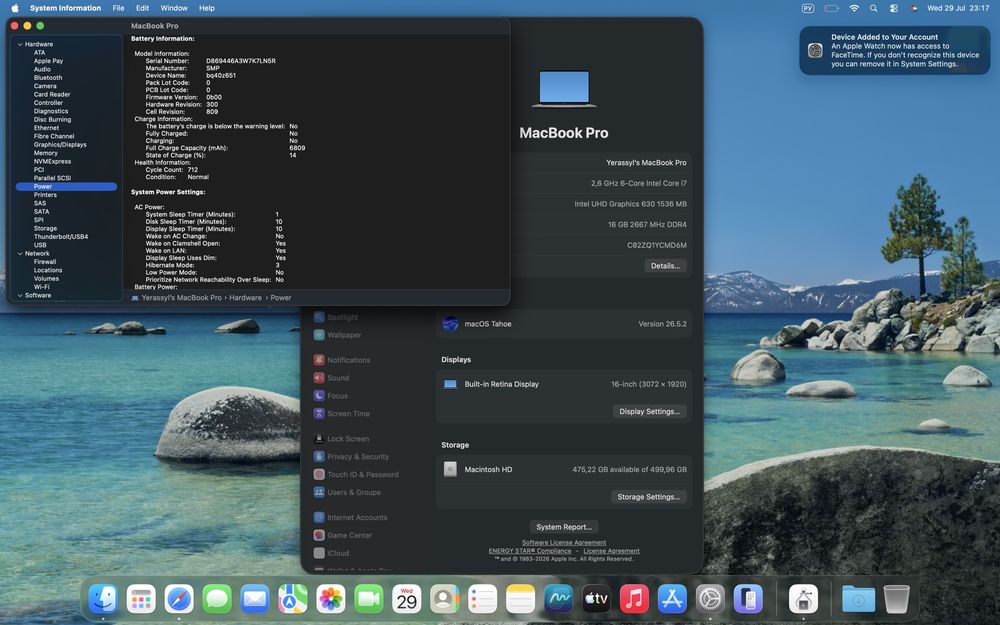Open the Window menu
Image resolution: width=1000 pixels, height=625 pixels.
[x=173, y=8]
